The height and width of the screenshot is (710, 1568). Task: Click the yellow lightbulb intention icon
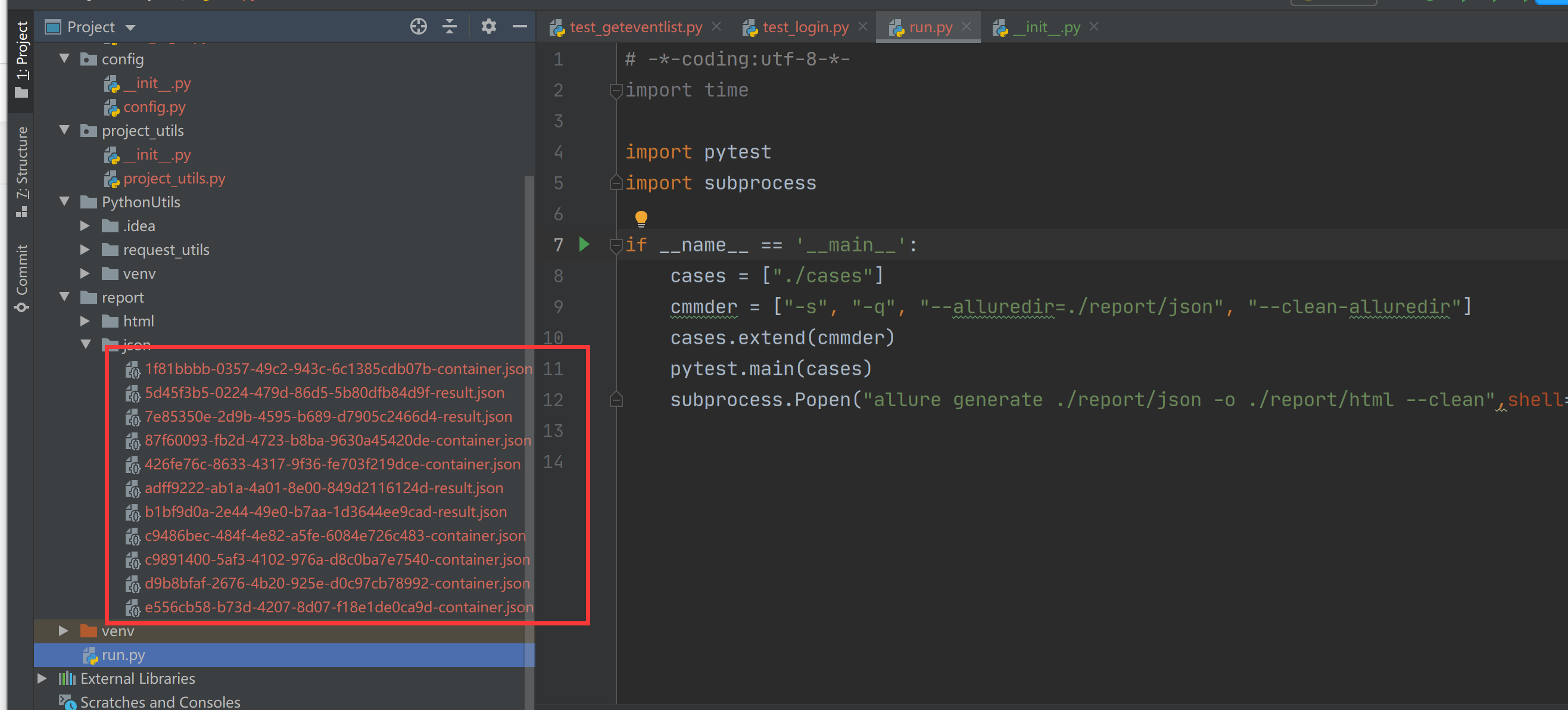pos(641,217)
